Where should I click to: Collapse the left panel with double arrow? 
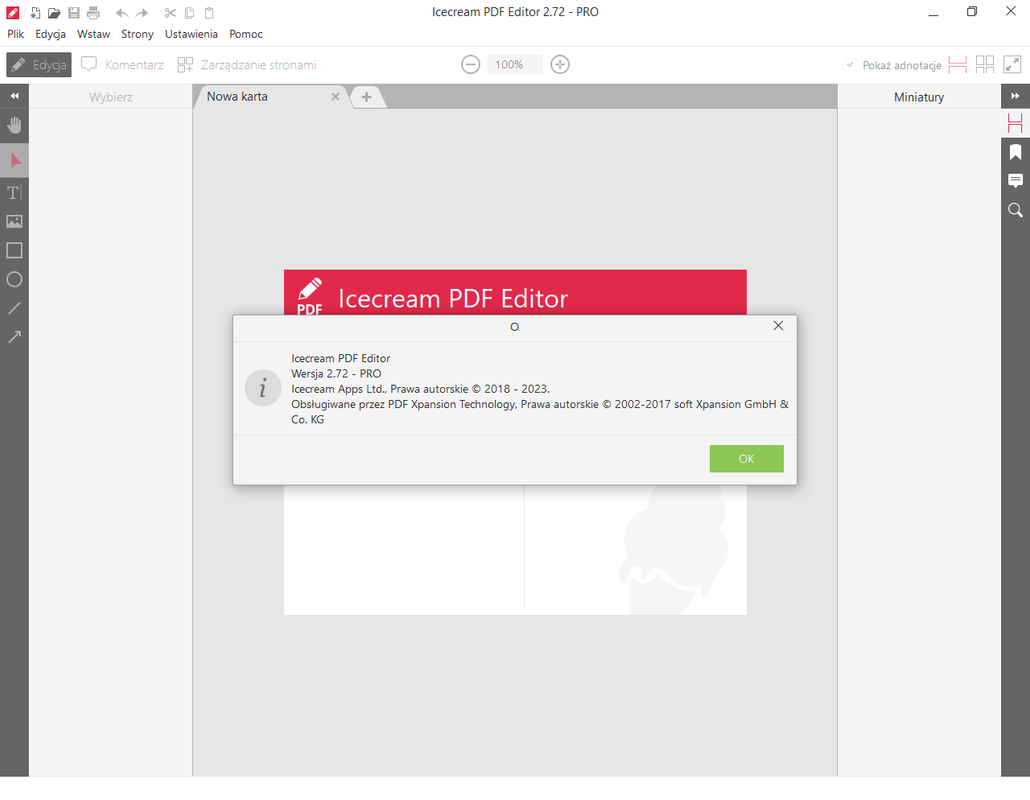(14, 96)
